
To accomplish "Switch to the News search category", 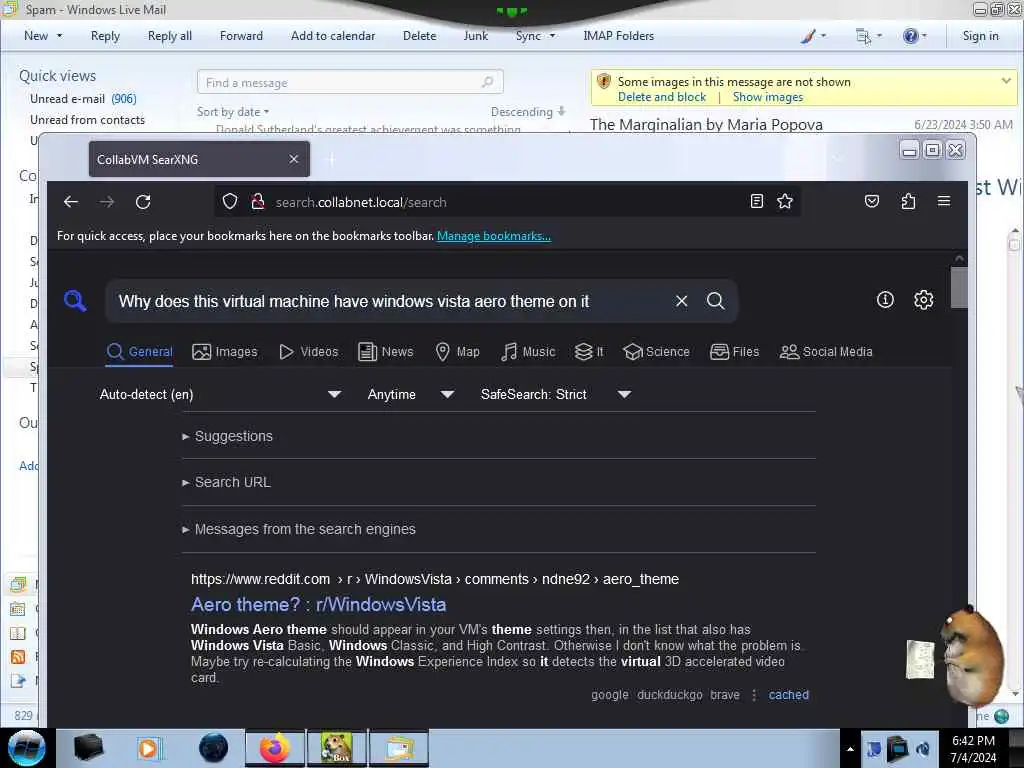I will (x=386, y=352).
